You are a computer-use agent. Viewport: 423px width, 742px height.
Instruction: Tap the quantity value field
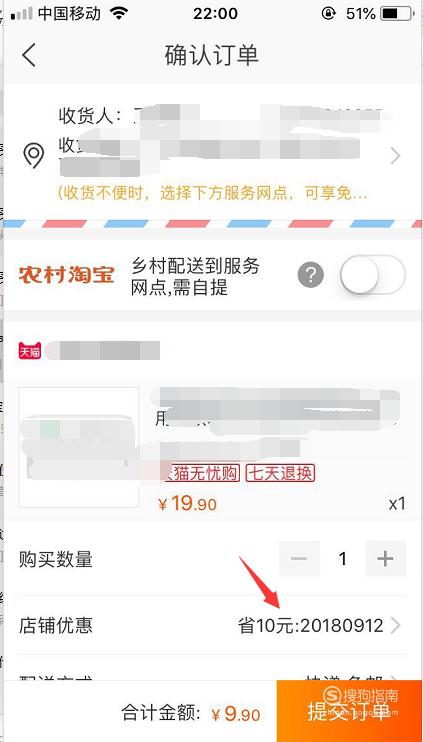pyautogui.click(x=343, y=559)
